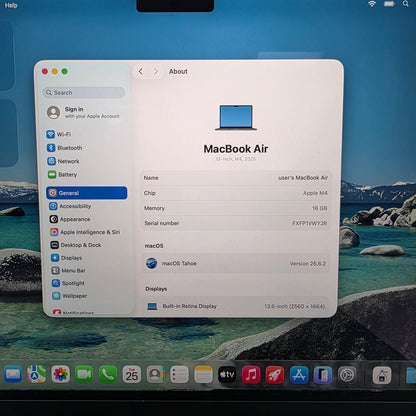This screenshot has width=416, height=416.
Task: Click the macOS Tahoe icon
Action: coord(152,263)
